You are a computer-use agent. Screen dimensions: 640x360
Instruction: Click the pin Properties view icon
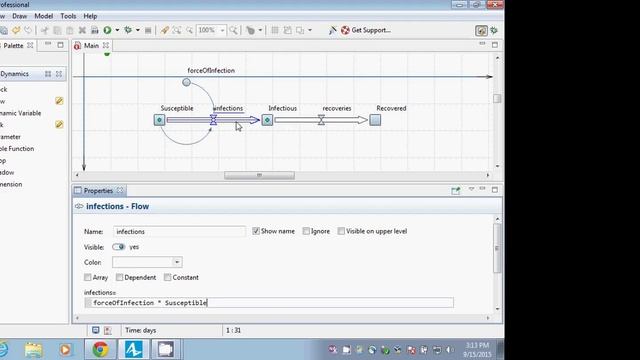(x=456, y=191)
